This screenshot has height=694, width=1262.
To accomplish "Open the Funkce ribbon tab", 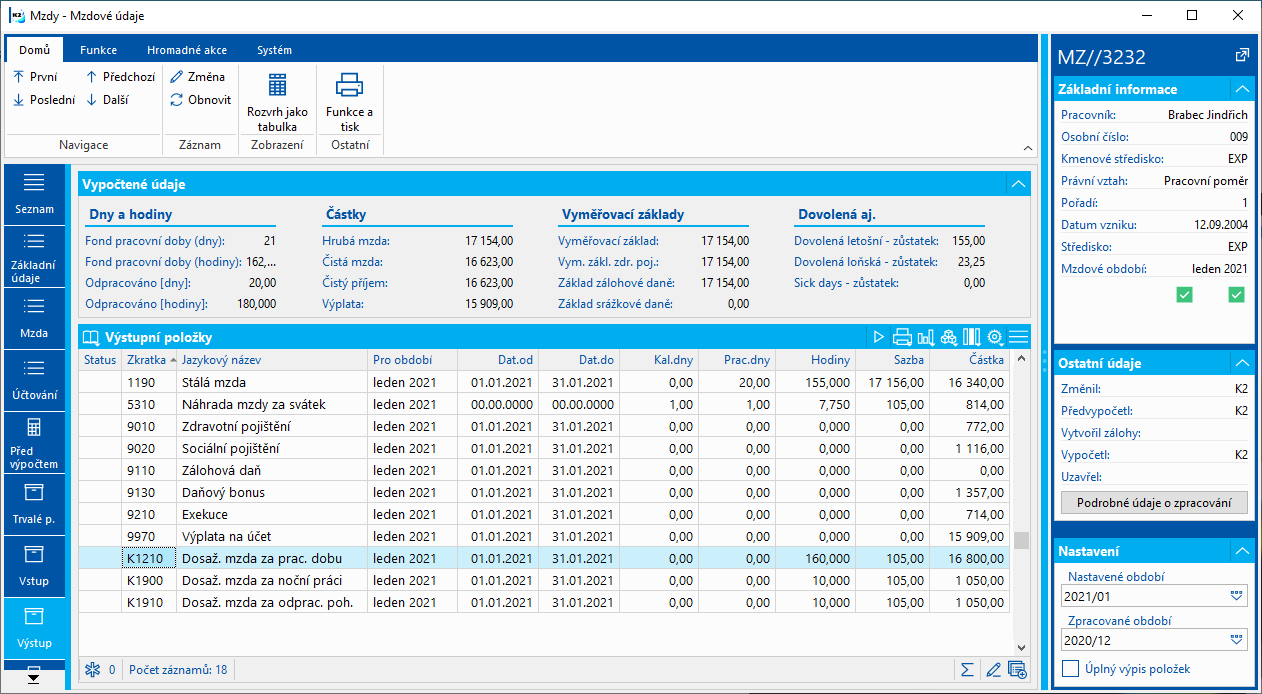I will point(98,50).
